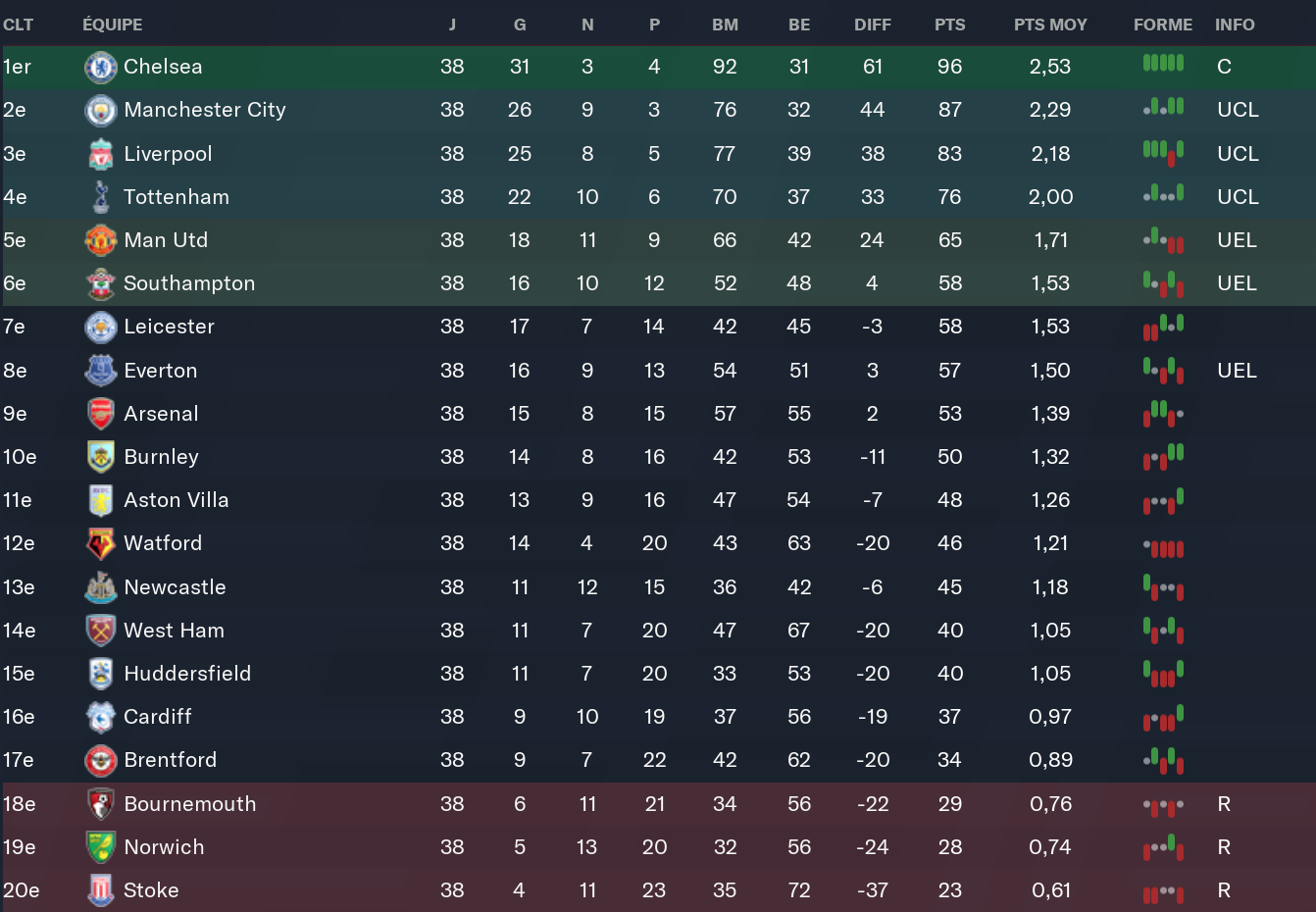The width and height of the screenshot is (1316, 912).
Task: Click the Liverpool club crest
Action: click(101, 154)
